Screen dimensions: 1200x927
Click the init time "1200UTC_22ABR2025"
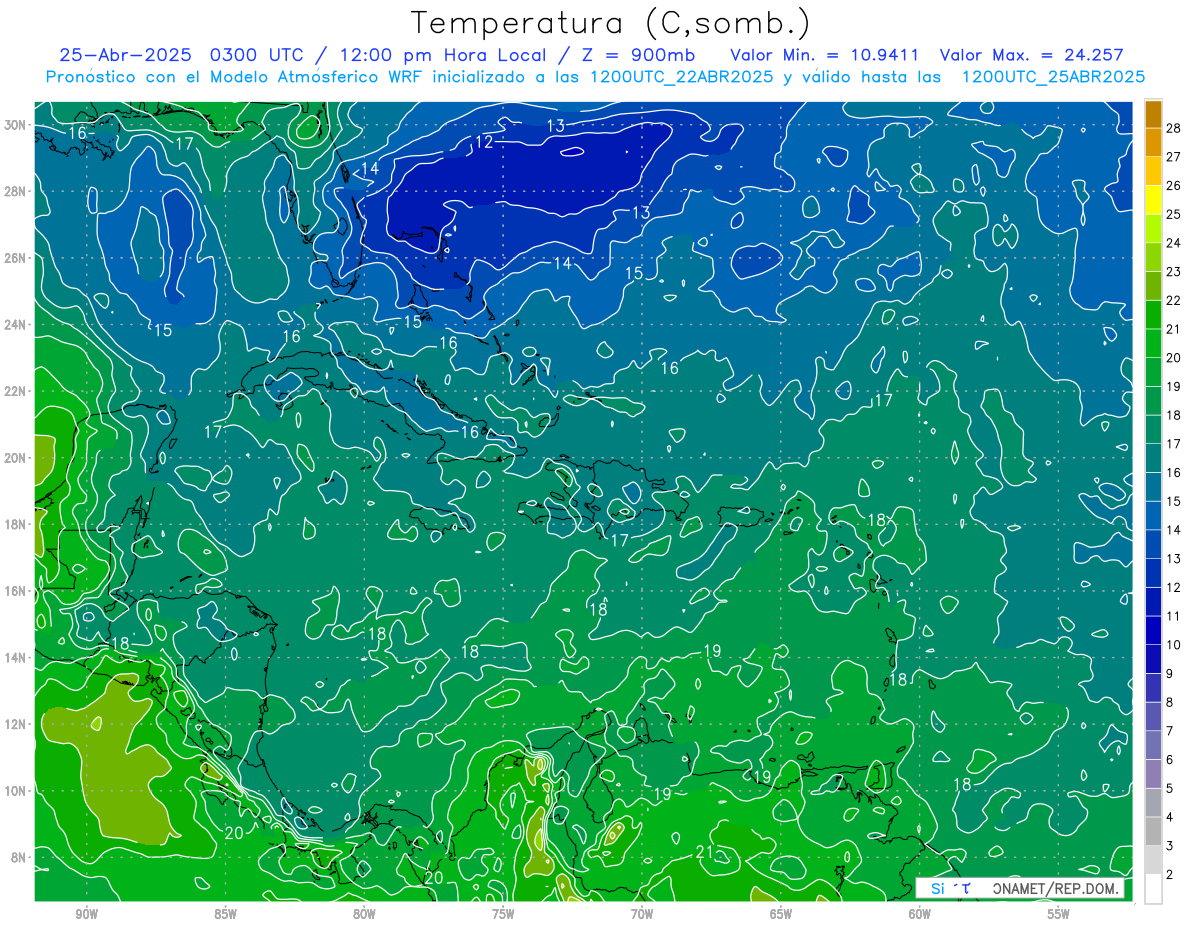click(x=681, y=77)
